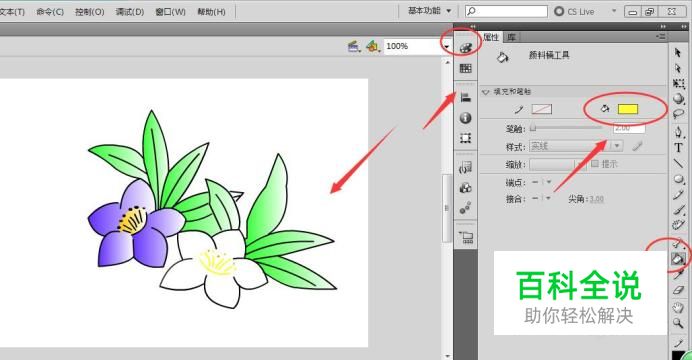Open the 调试(D) menu
692x360 pixels.
click(130, 11)
